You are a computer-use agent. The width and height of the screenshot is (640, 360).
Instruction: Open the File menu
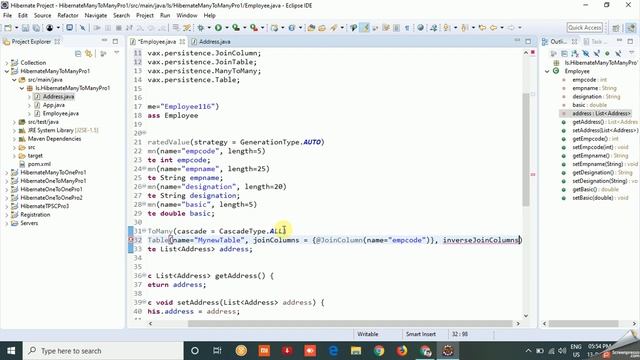point(7,16)
